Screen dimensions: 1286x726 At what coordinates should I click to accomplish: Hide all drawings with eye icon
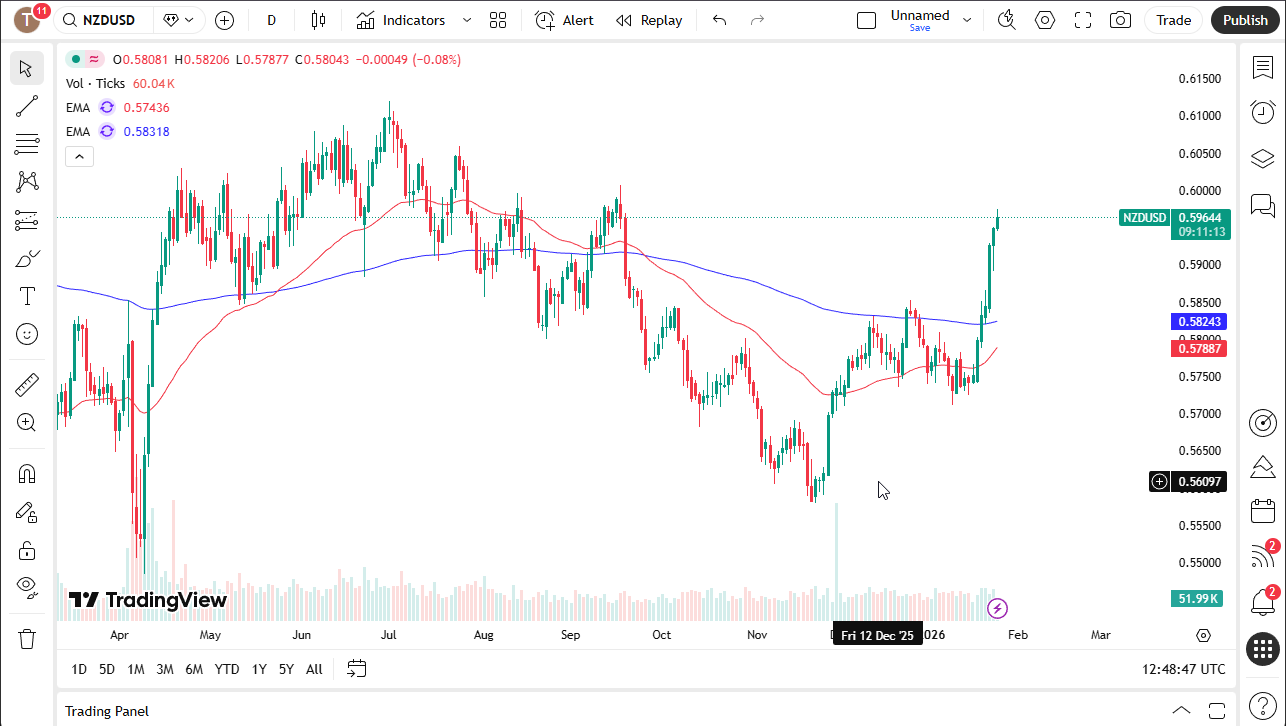point(27,586)
